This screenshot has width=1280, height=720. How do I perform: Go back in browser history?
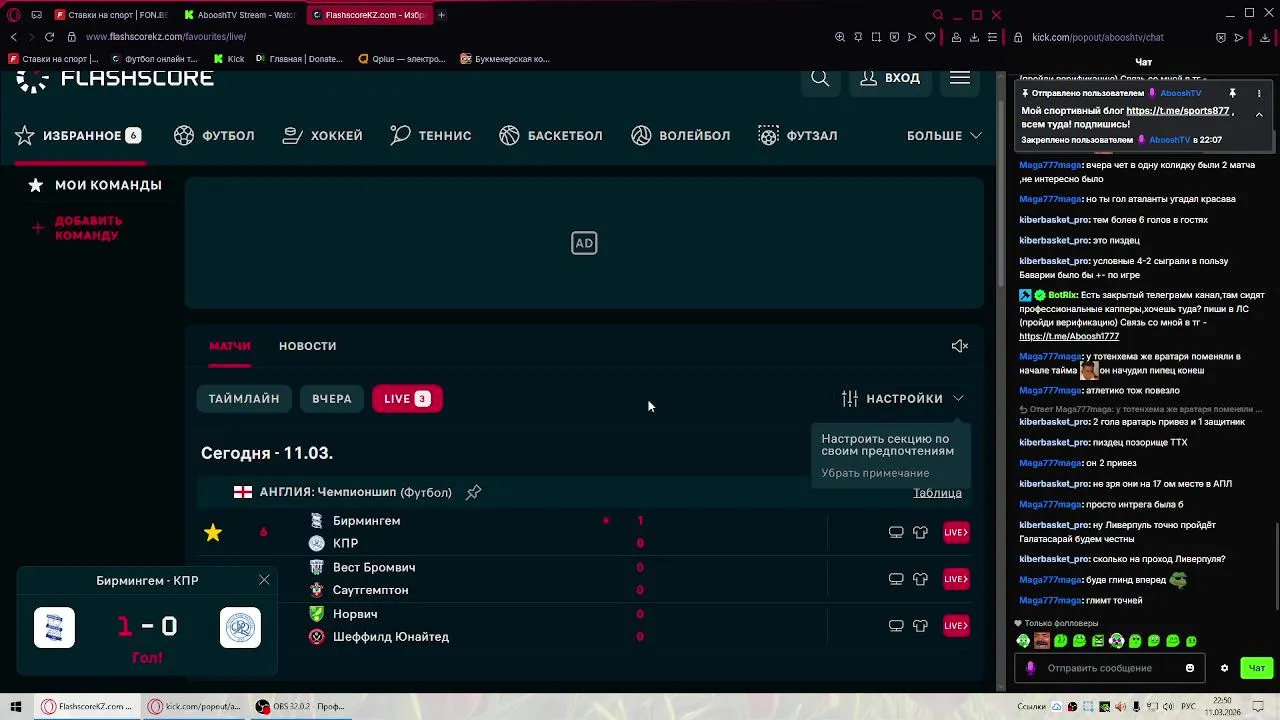coord(13,37)
